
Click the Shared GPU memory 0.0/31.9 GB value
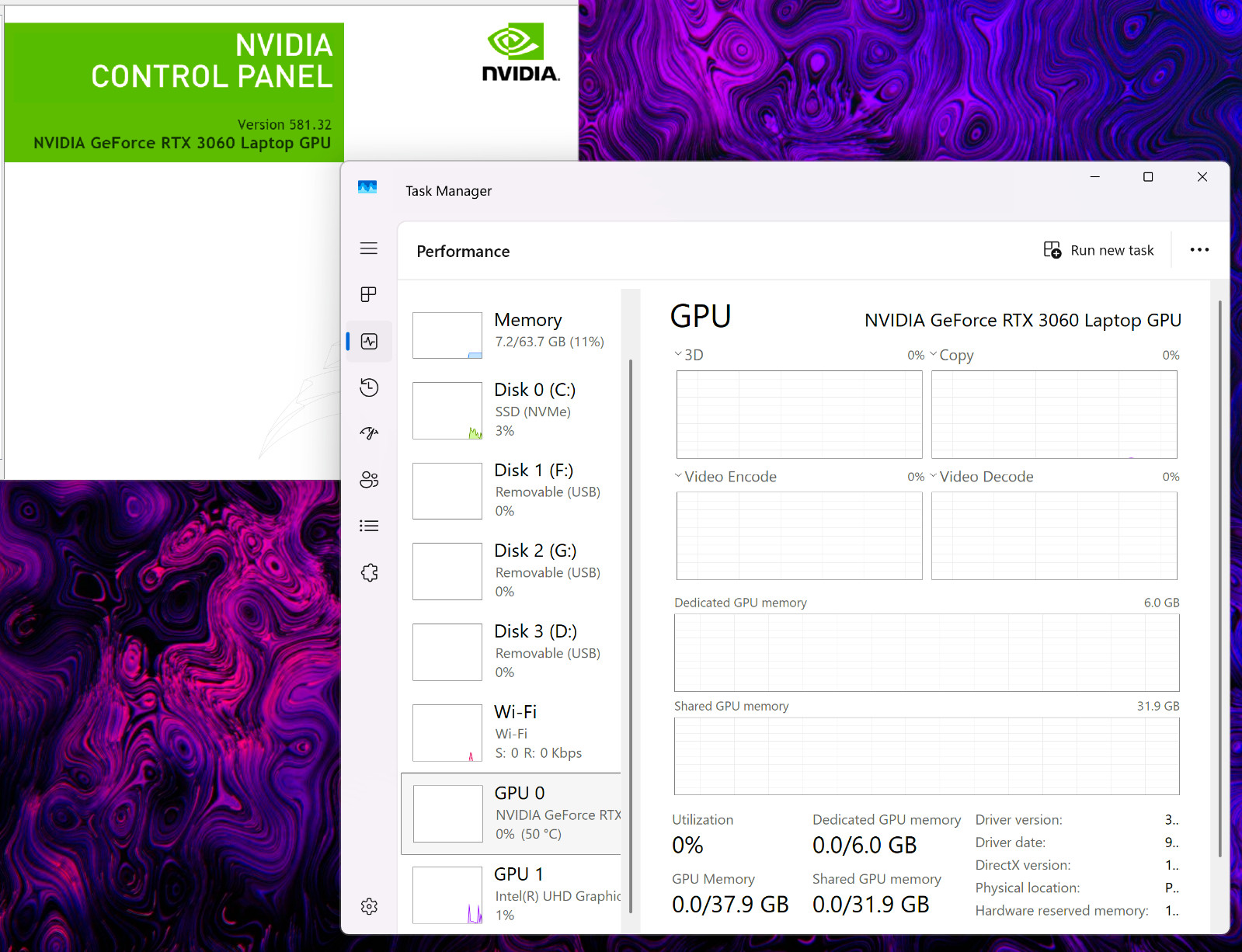(871, 905)
